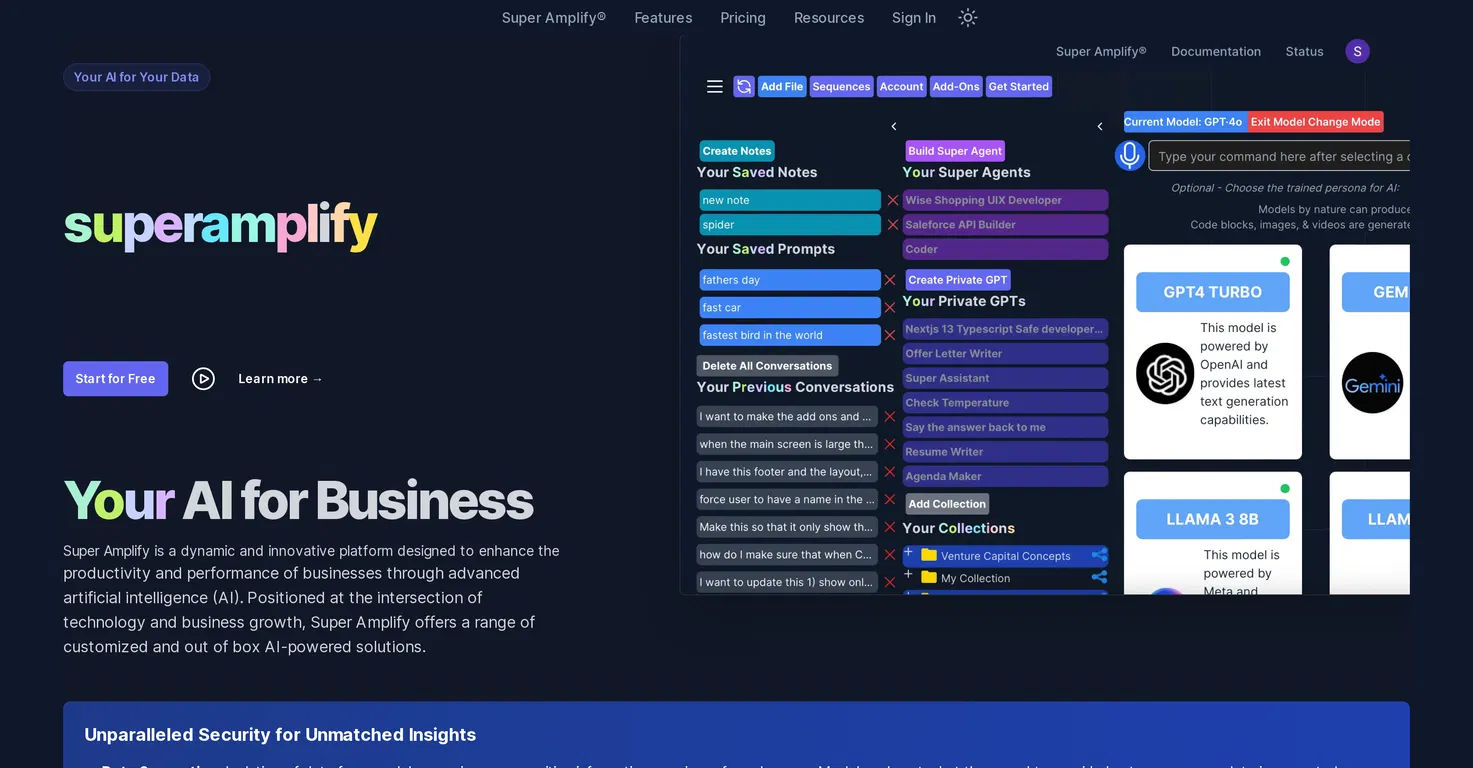Image resolution: width=1473 pixels, height=768 pixels.
Task: Click the Add File button
Action: coord(782,87)
